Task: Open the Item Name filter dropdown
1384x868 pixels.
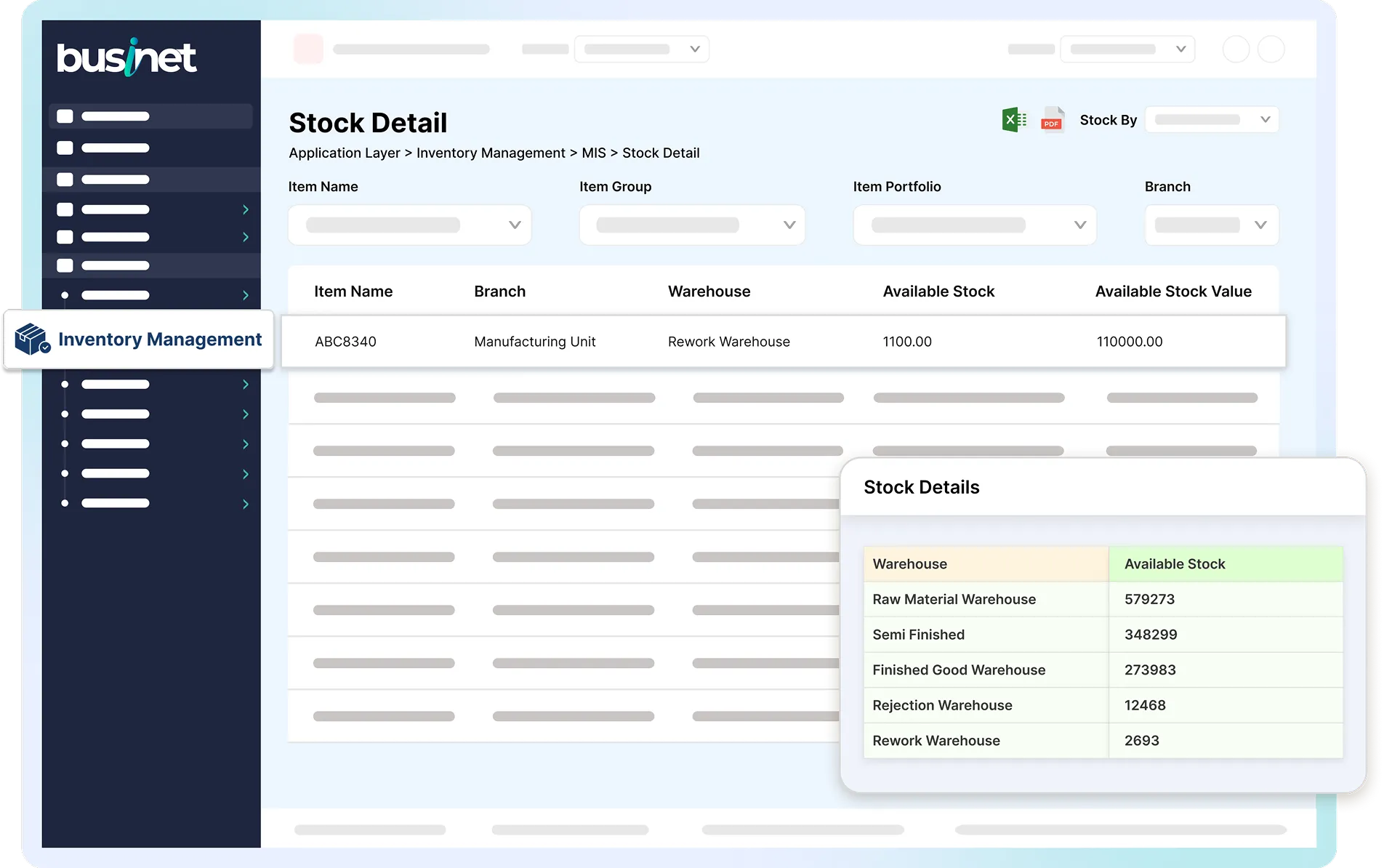Action: 410,225
